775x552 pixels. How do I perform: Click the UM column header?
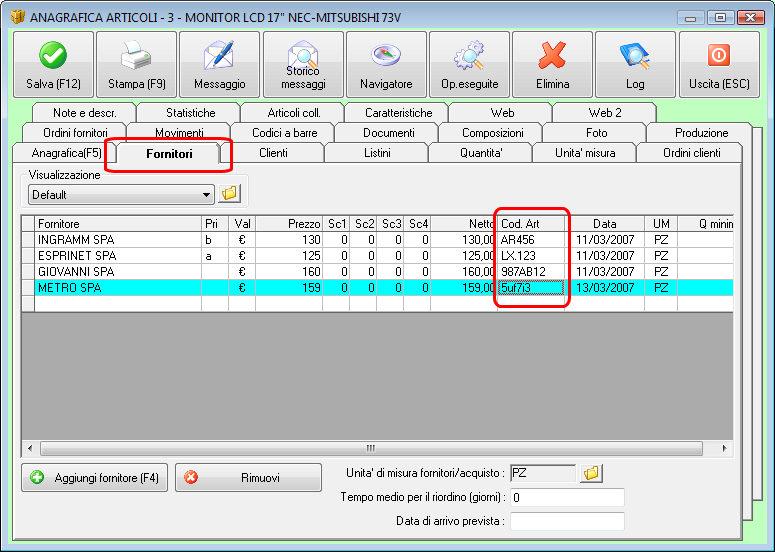(x=661, y=224)
